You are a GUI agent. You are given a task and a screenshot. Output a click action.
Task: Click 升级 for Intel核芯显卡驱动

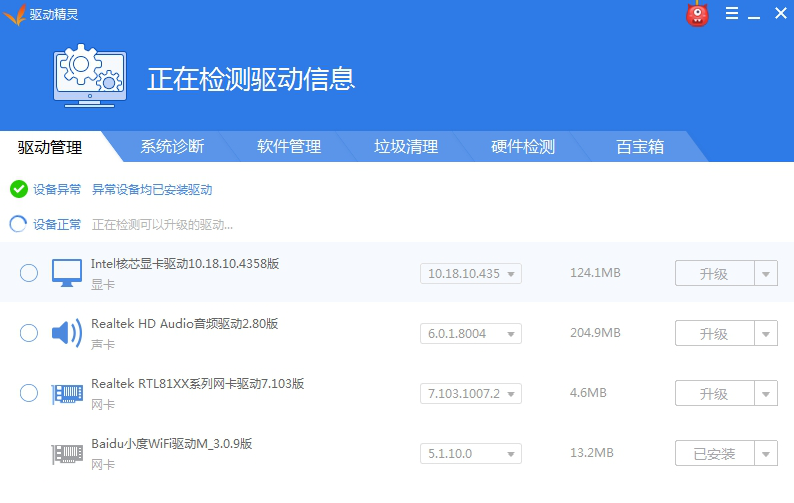[714, 274]
